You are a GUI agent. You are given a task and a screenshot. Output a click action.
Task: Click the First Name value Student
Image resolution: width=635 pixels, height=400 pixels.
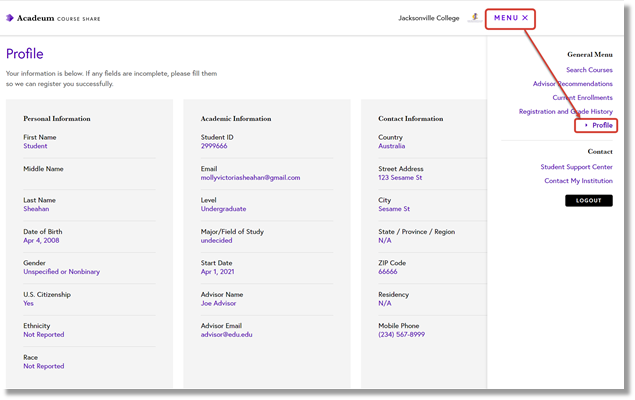click(x=35, y=146)
